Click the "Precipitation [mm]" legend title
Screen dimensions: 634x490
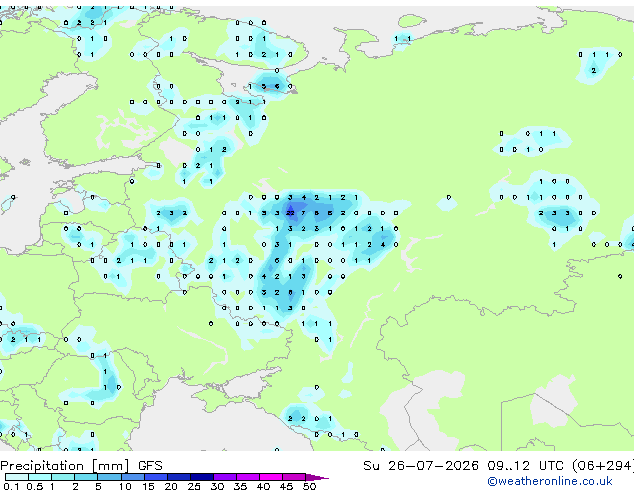(x=65, y=466)
